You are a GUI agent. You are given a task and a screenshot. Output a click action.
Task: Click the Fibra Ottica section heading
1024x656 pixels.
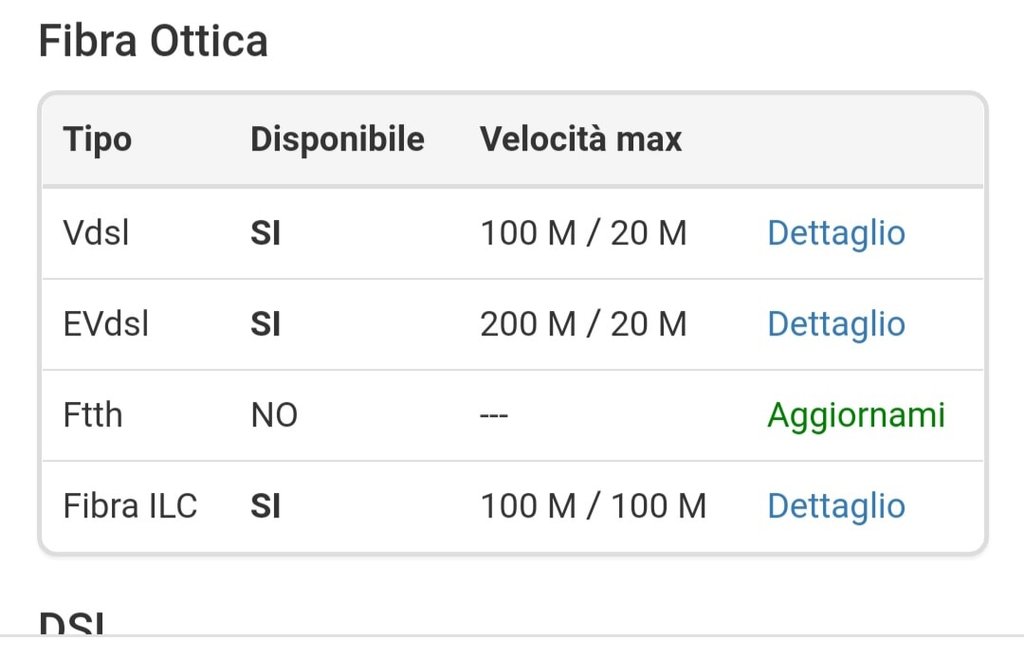(x=153, y=41)
